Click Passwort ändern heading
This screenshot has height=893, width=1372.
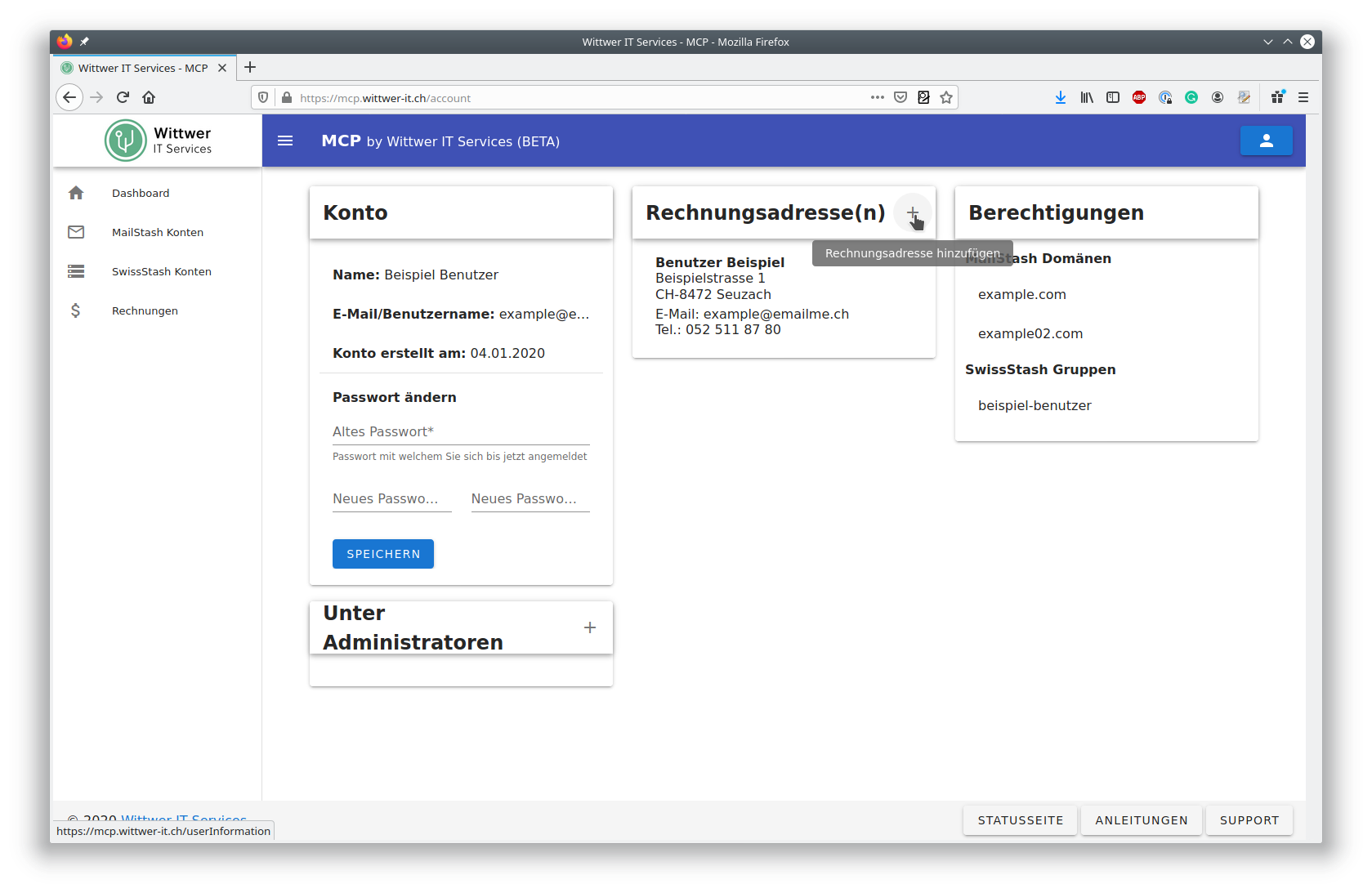(x=395, y=397)
